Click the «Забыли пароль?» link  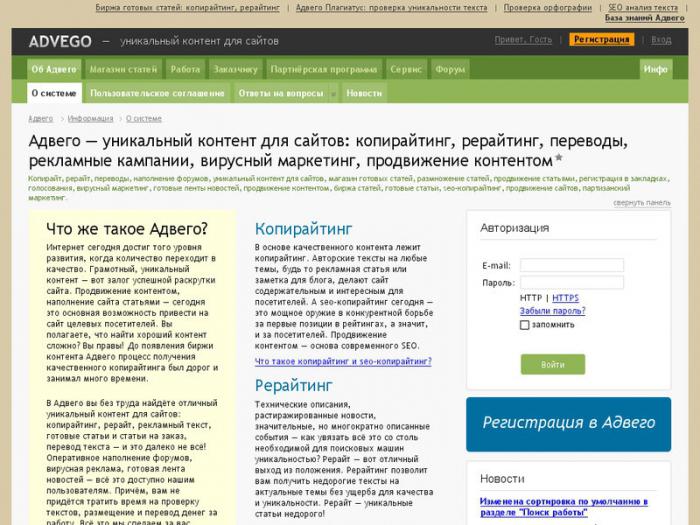553,311
